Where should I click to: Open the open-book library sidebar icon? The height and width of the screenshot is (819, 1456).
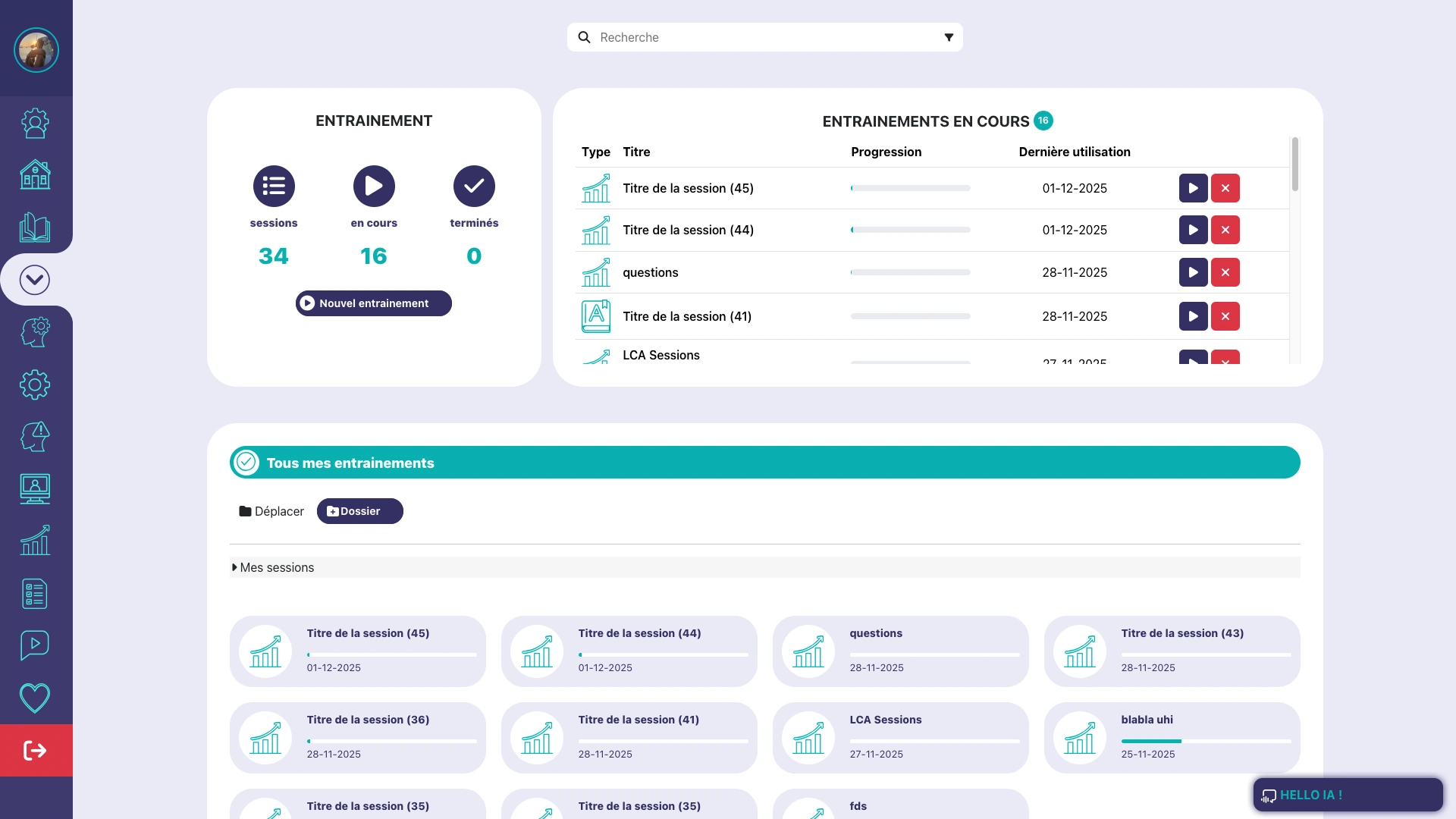coord(35,227)
